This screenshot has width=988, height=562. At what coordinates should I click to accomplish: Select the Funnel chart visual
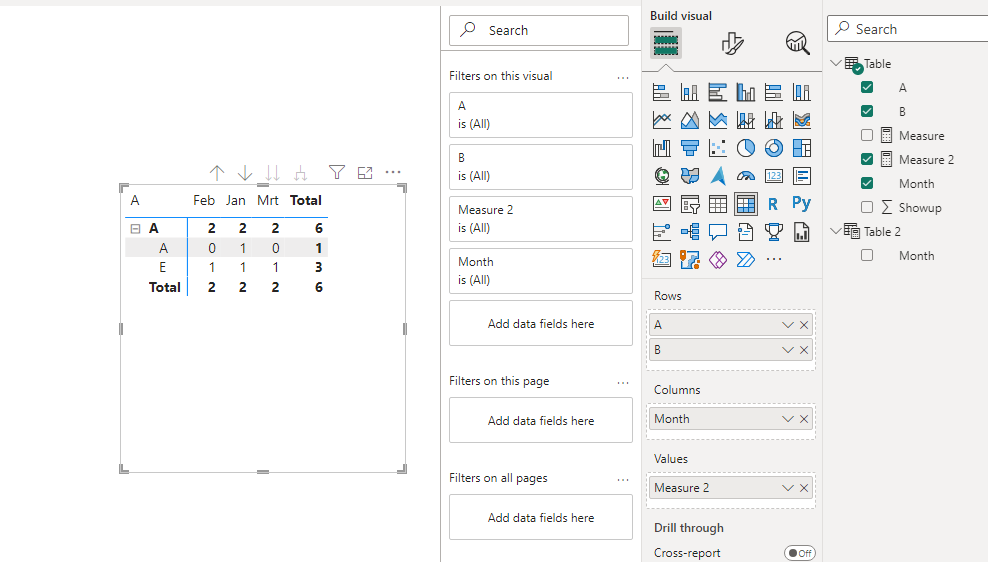click(x=690, y=148)
